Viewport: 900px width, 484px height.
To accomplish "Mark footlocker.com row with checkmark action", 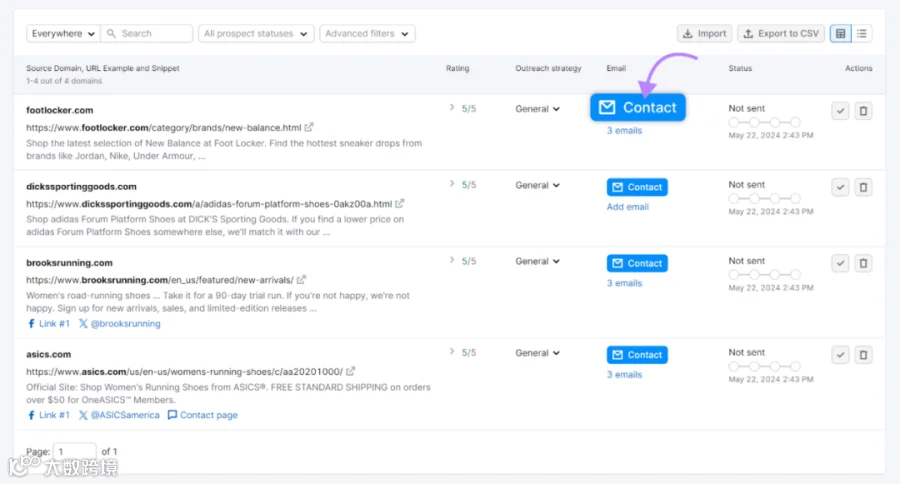I will pyautogui.click(x=840, y=111).
